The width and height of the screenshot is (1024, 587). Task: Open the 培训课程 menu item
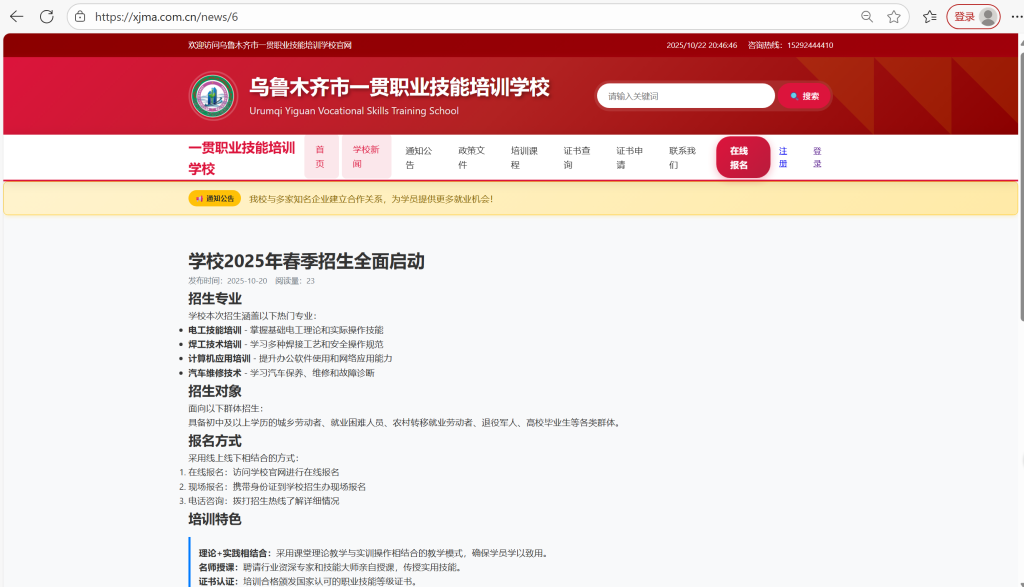524,157
